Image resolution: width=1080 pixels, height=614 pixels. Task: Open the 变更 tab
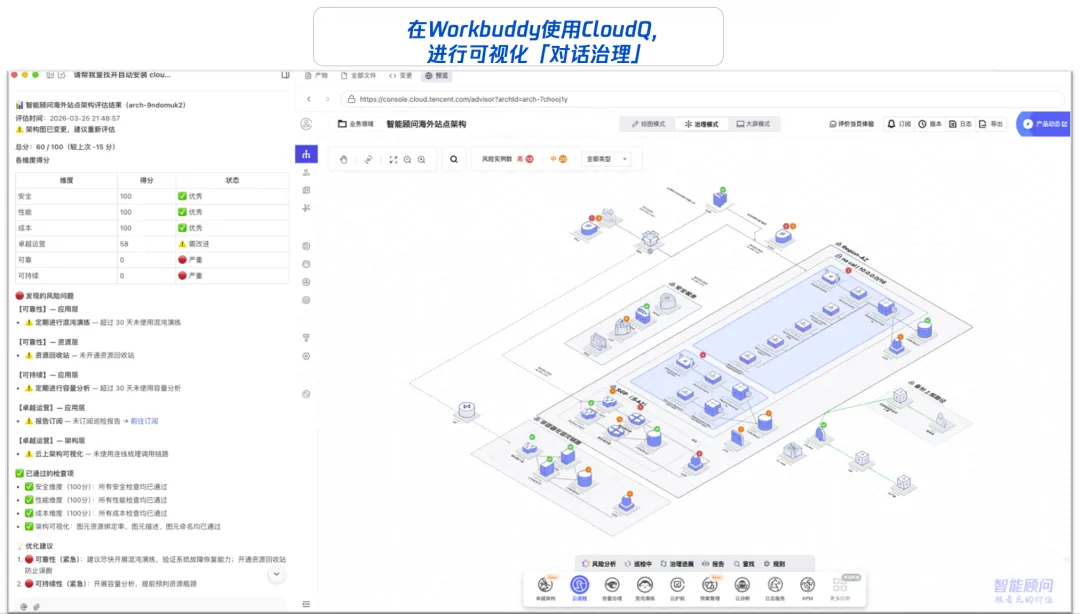400,76
